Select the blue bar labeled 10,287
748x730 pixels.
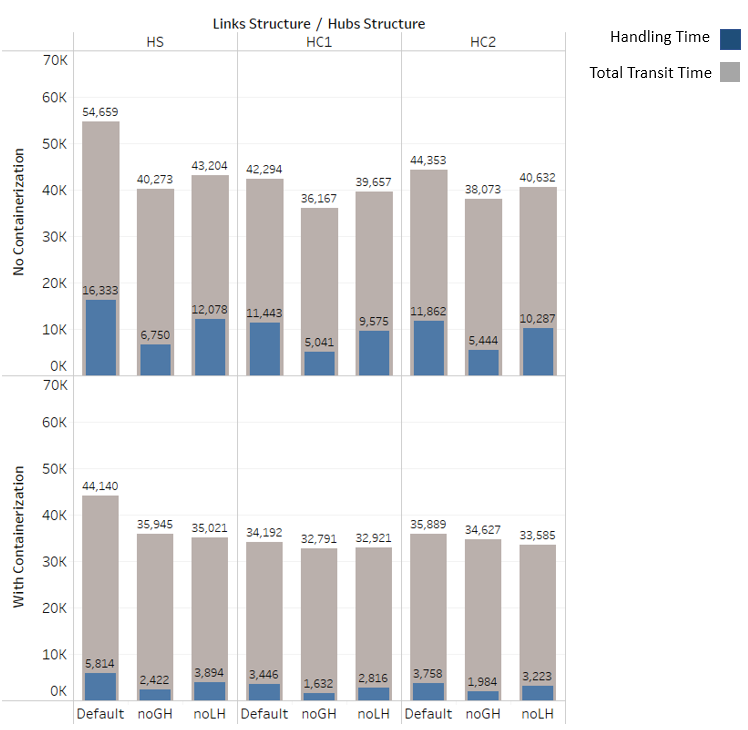click(538, 352)
